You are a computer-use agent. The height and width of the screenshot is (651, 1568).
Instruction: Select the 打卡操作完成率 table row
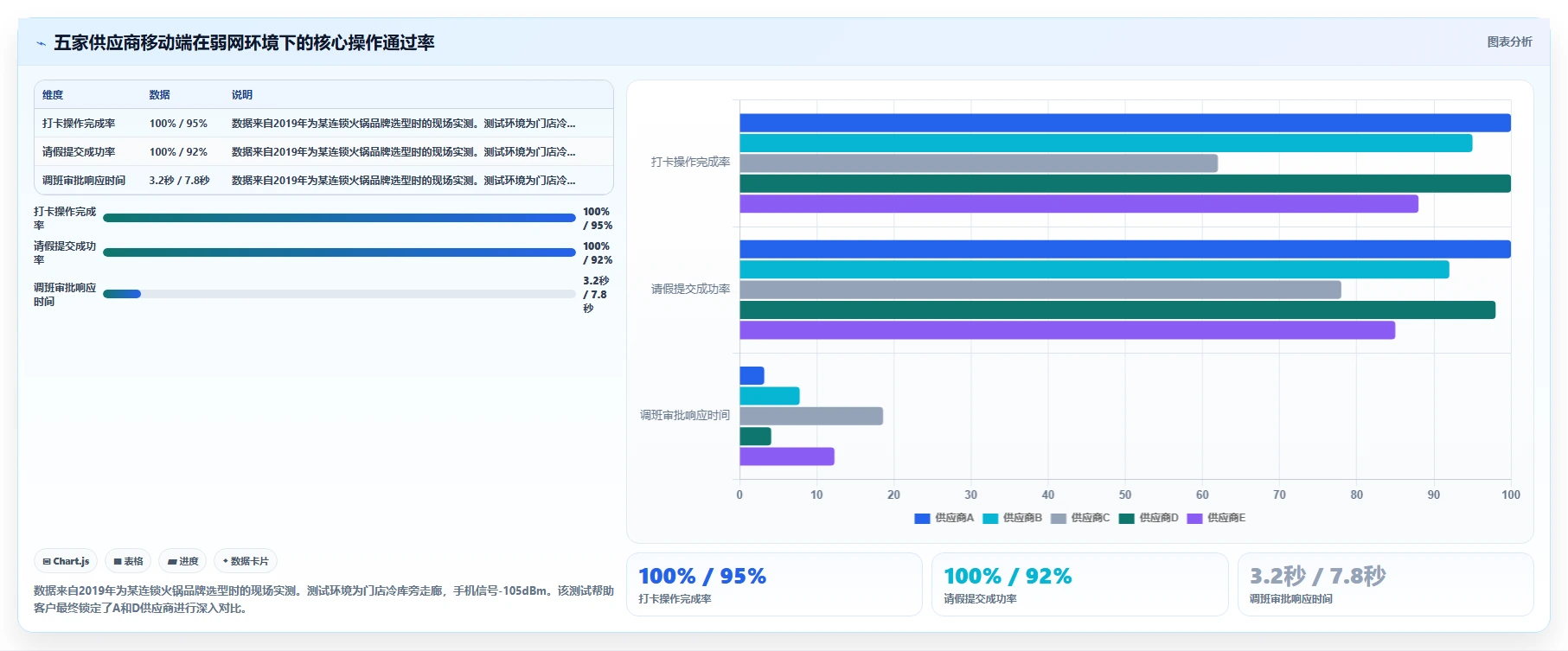pos(323,124)
